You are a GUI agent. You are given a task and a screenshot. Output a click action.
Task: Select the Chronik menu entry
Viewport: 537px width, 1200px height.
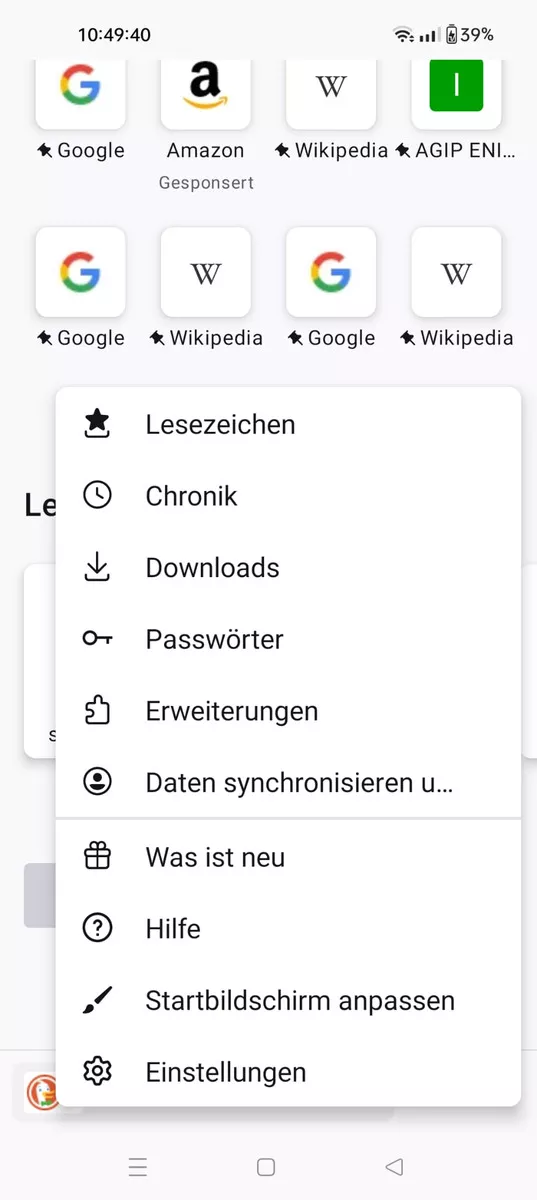pos(288,496)
